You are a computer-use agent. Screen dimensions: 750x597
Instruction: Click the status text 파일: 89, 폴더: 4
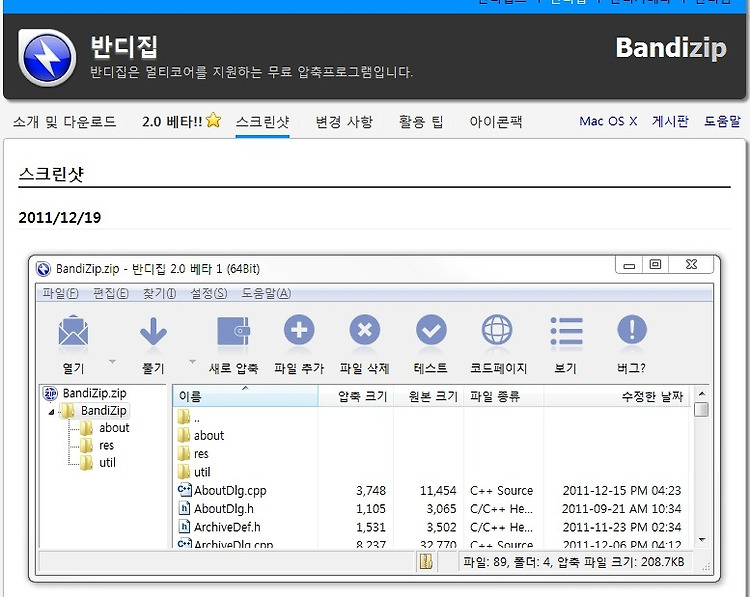click(x=507, y=562)
